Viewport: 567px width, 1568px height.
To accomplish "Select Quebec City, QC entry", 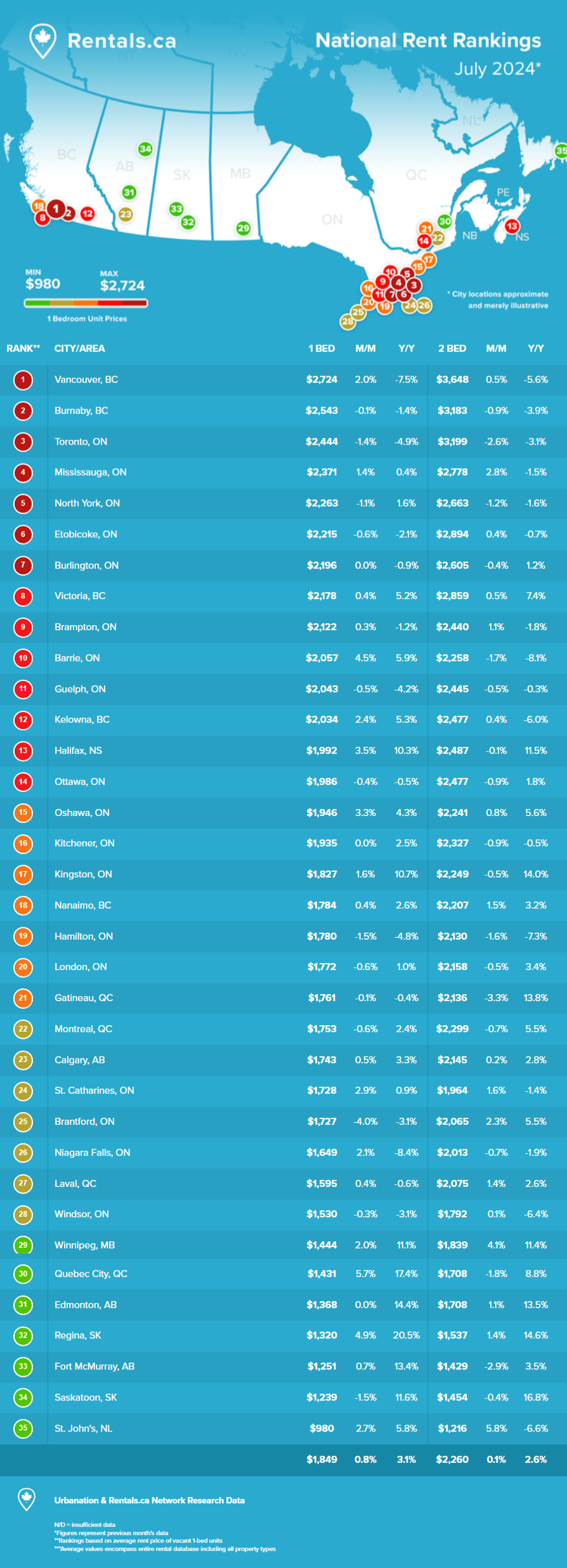I will [91, 1274].
